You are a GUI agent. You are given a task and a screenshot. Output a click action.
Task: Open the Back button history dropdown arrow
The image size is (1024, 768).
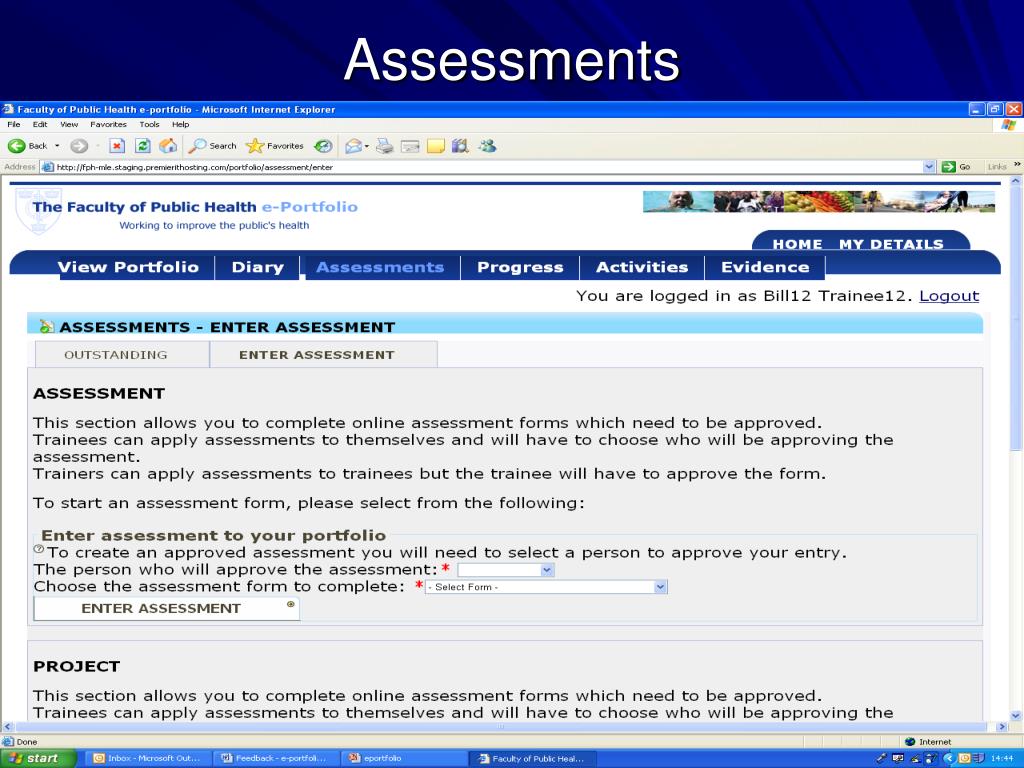click(57, 146)
